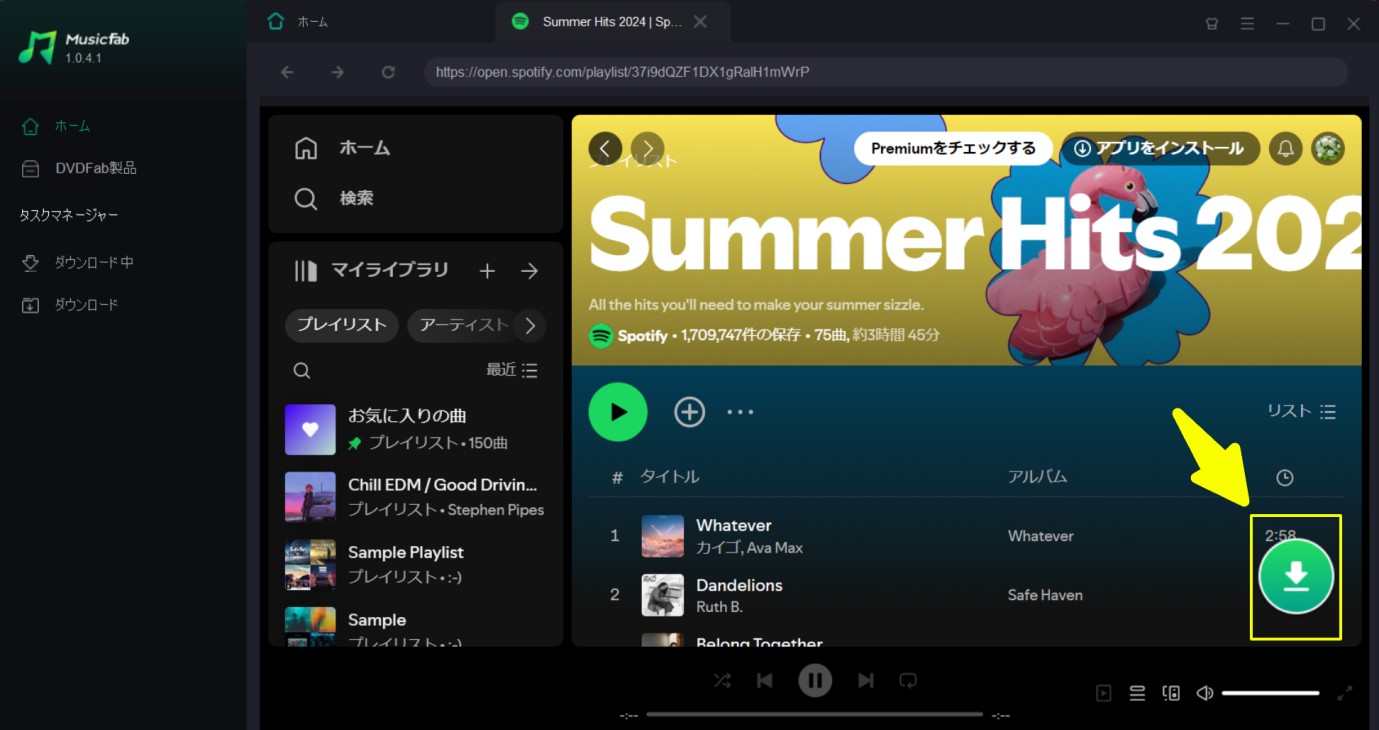Search within library magnifier icon
Screen dimensions: 1379x730
pyautogui.click(x=302, y=370)
